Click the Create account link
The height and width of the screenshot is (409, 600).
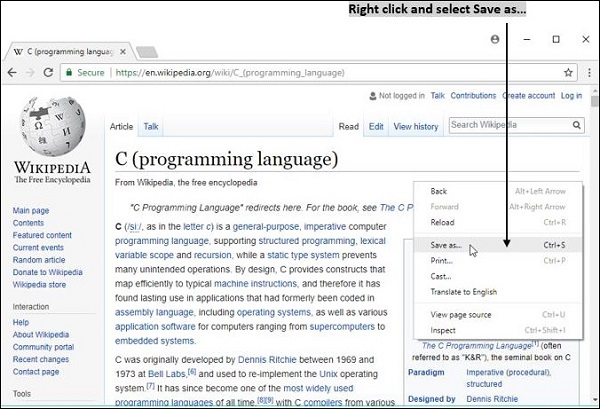tap(529, 96)
